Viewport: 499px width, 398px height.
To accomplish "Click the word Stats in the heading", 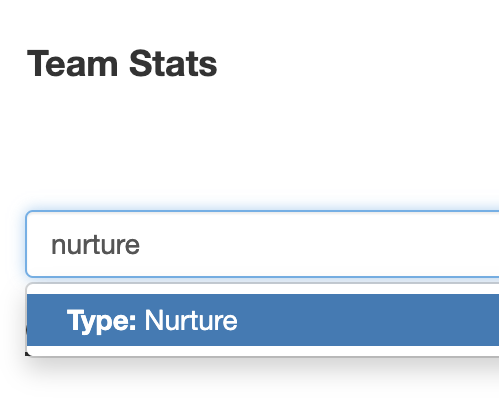I will 173,63.
